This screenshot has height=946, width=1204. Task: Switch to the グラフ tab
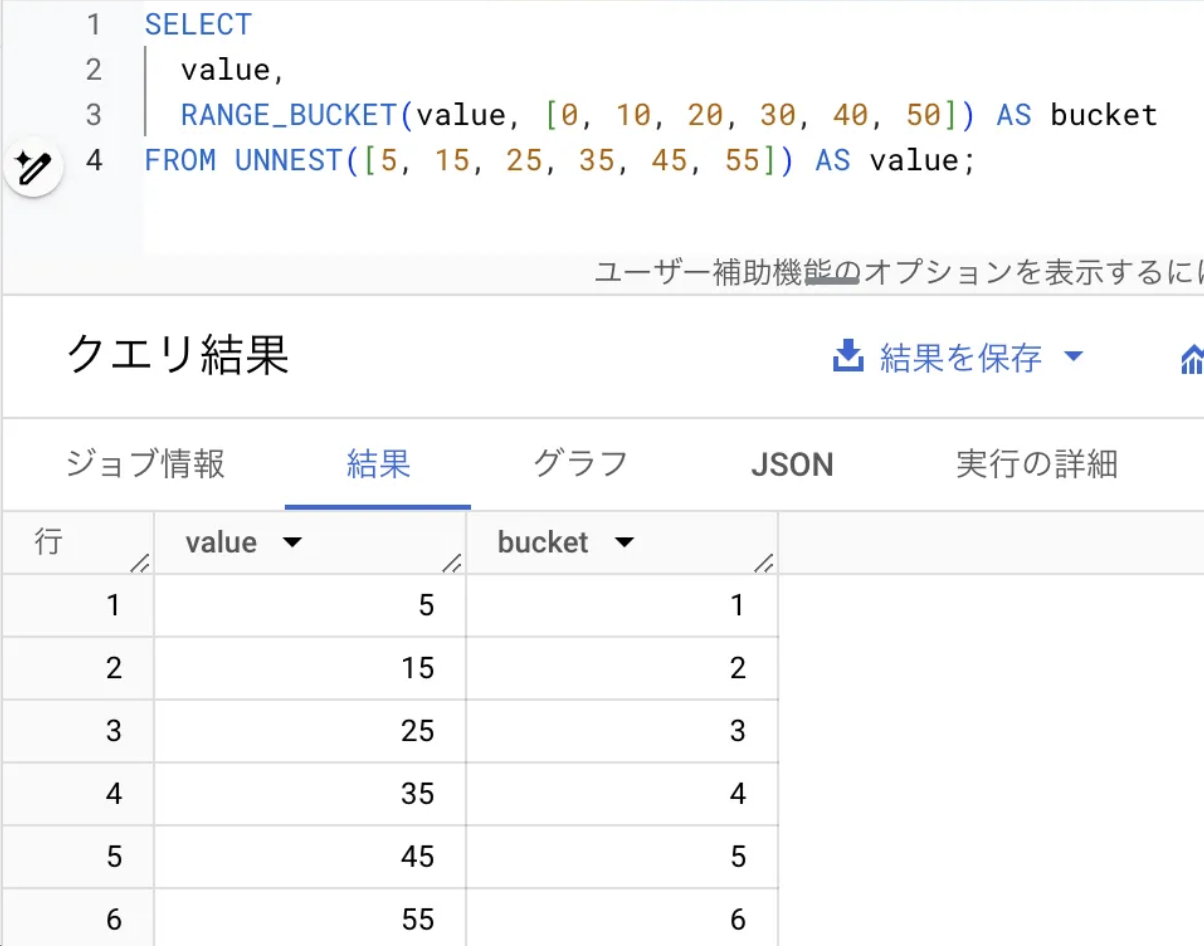pos(580,464)
